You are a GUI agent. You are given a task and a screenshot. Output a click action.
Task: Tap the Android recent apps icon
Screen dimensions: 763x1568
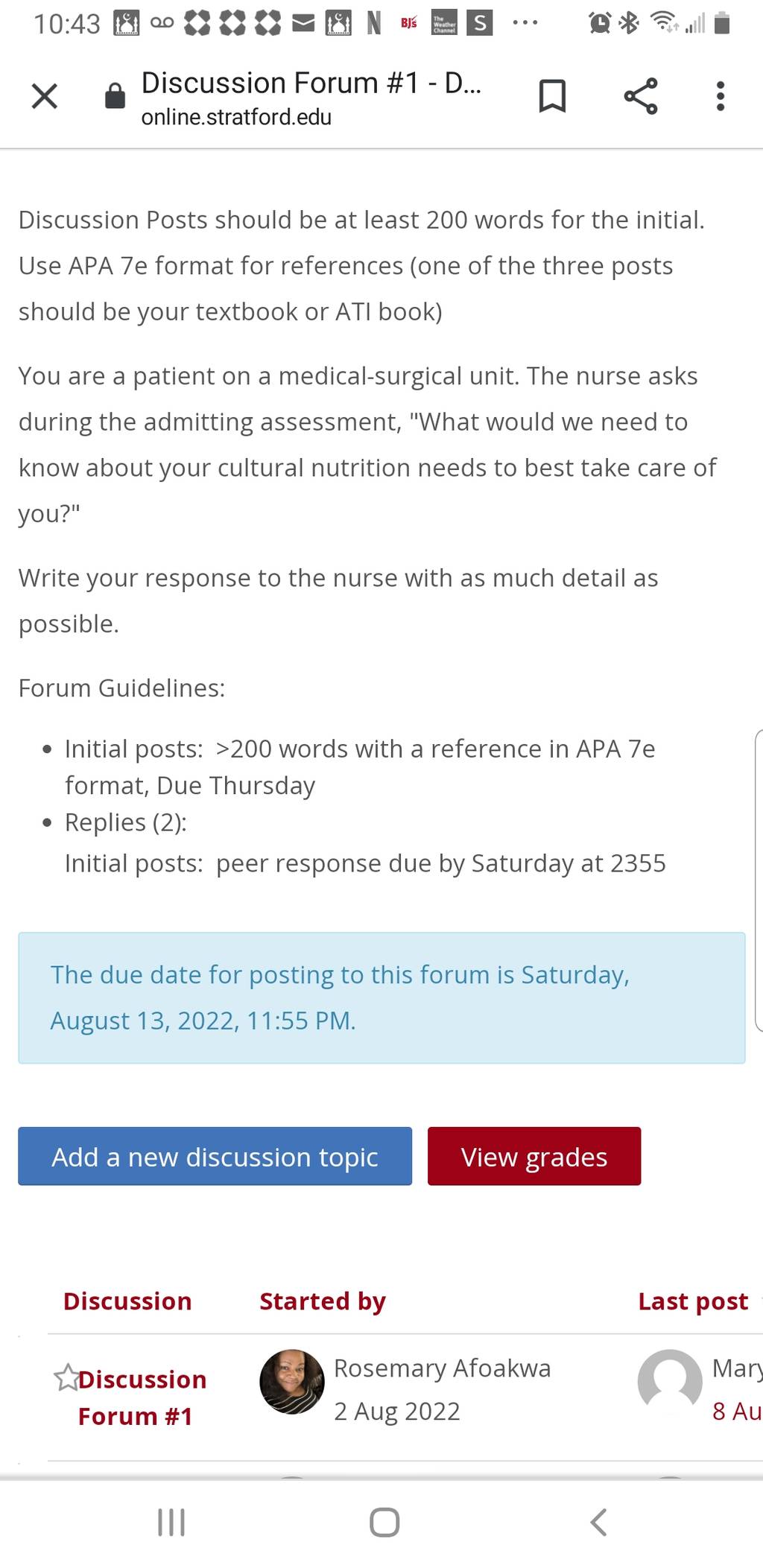click(x=171, y=1523)
